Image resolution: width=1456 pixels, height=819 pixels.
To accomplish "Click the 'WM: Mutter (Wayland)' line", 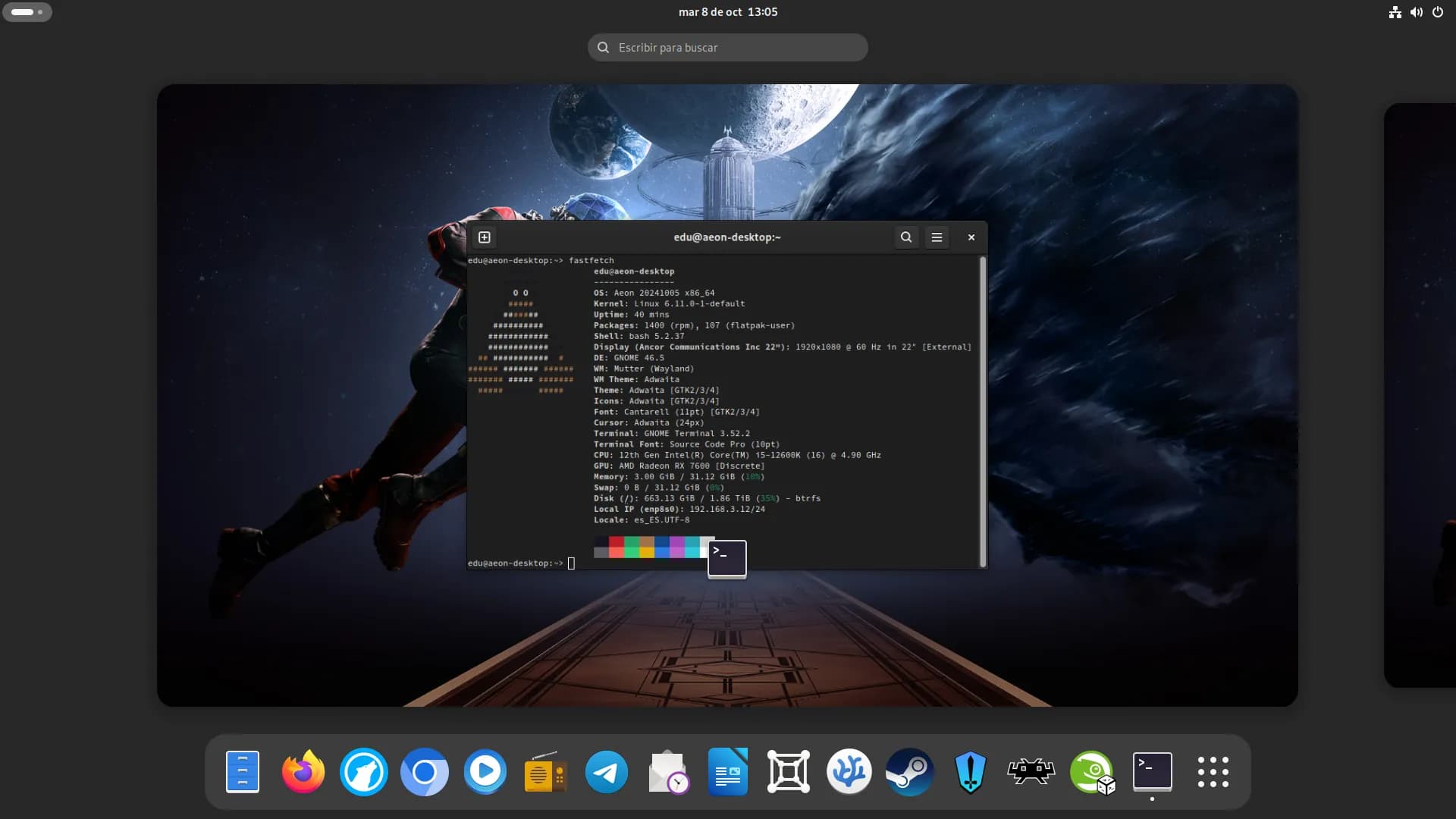I will [x=644, y=369].
